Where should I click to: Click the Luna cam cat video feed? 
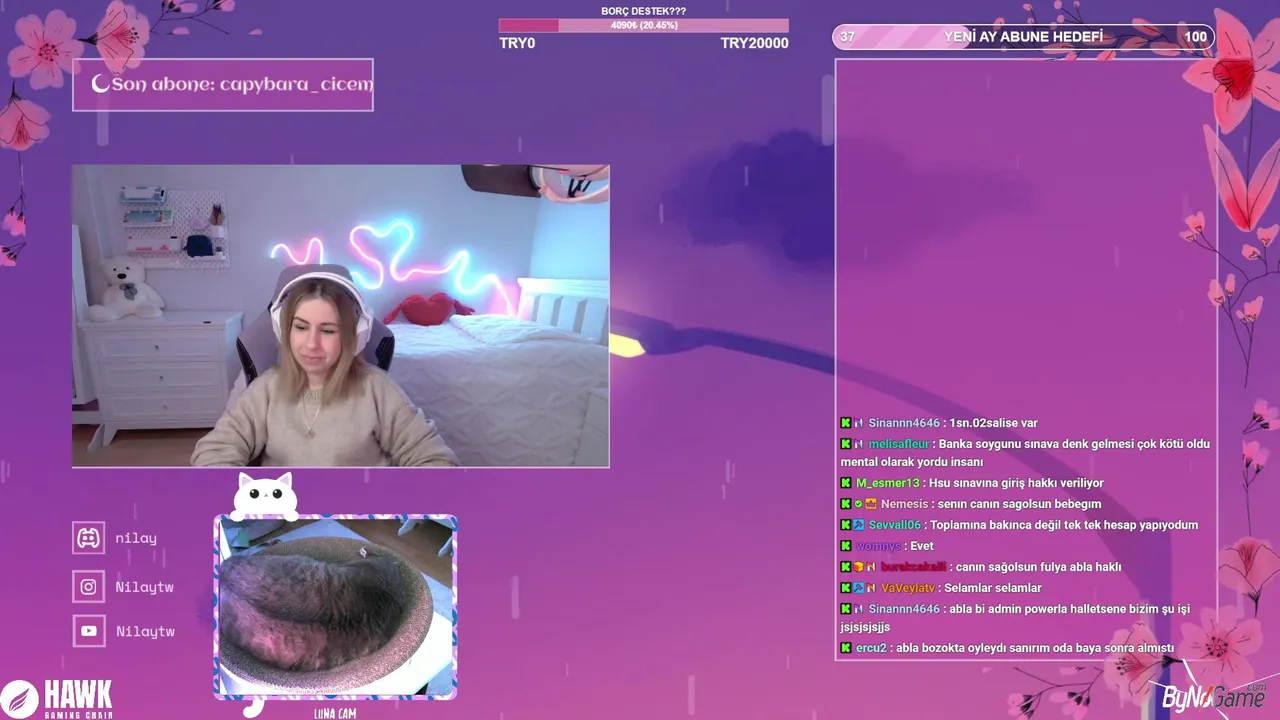tap(335, 606)
